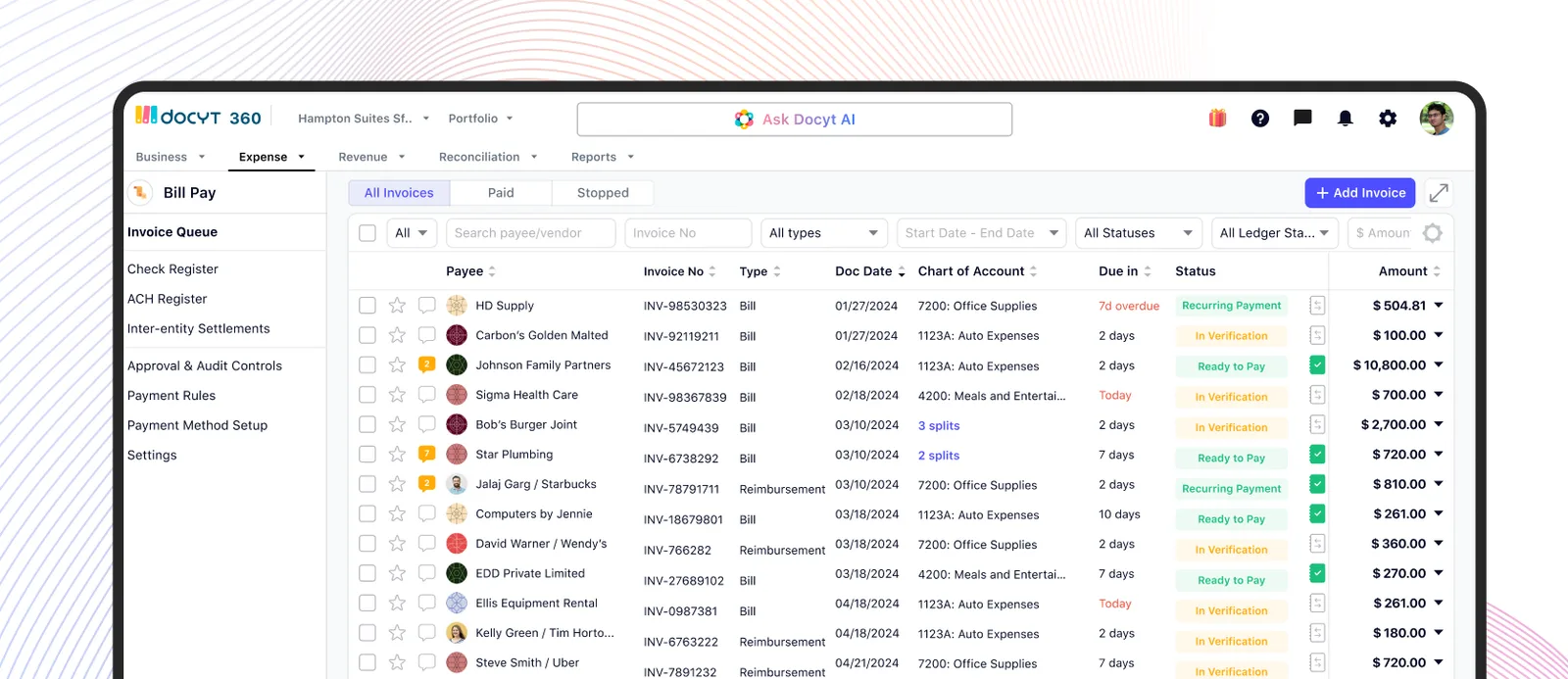Screen dimensions: 1568x679
Task: Click the Invoice No search field
Action: tap(688, 233)
